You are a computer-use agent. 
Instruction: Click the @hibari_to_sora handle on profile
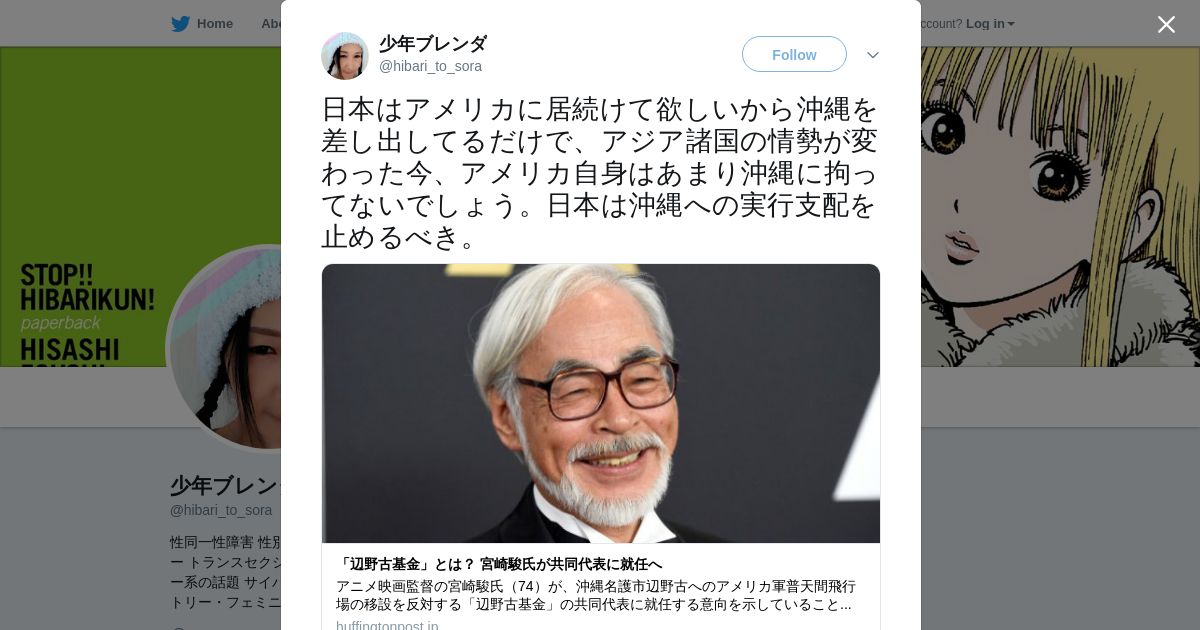[221, 510]
